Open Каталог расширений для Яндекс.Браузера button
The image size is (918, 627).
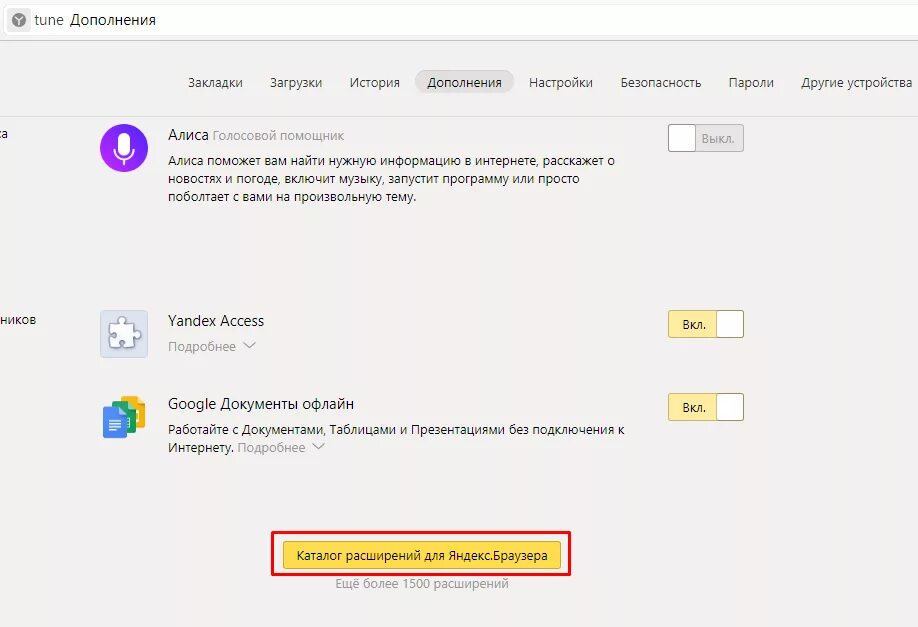422,555
